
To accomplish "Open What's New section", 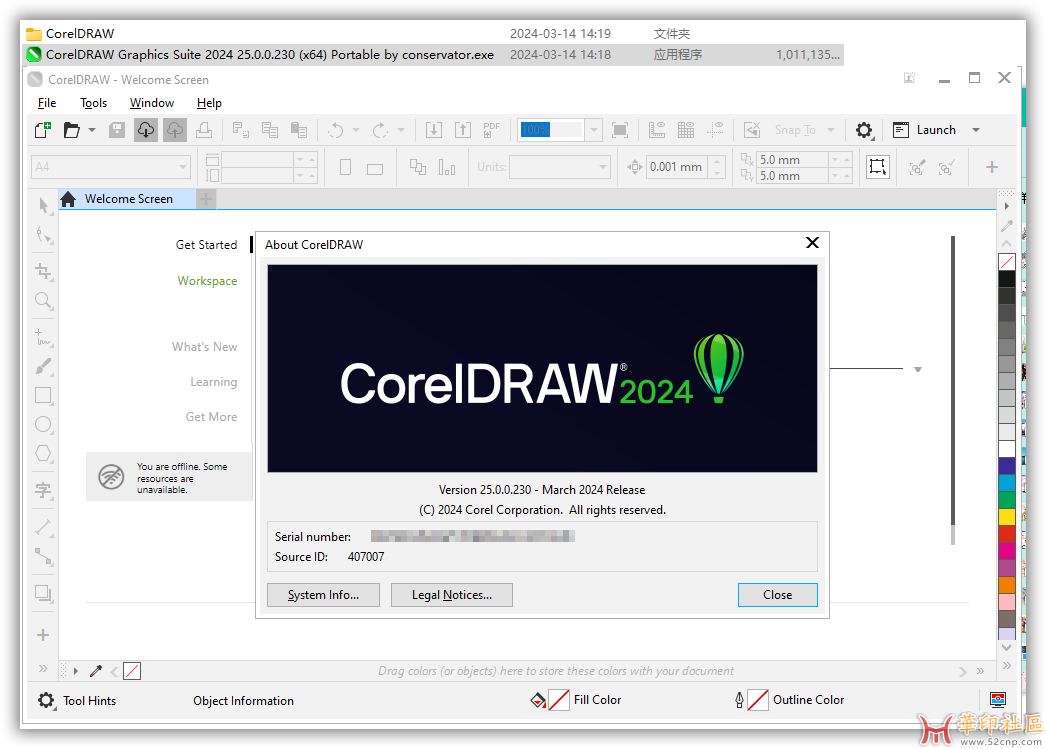I will [204, 347].
